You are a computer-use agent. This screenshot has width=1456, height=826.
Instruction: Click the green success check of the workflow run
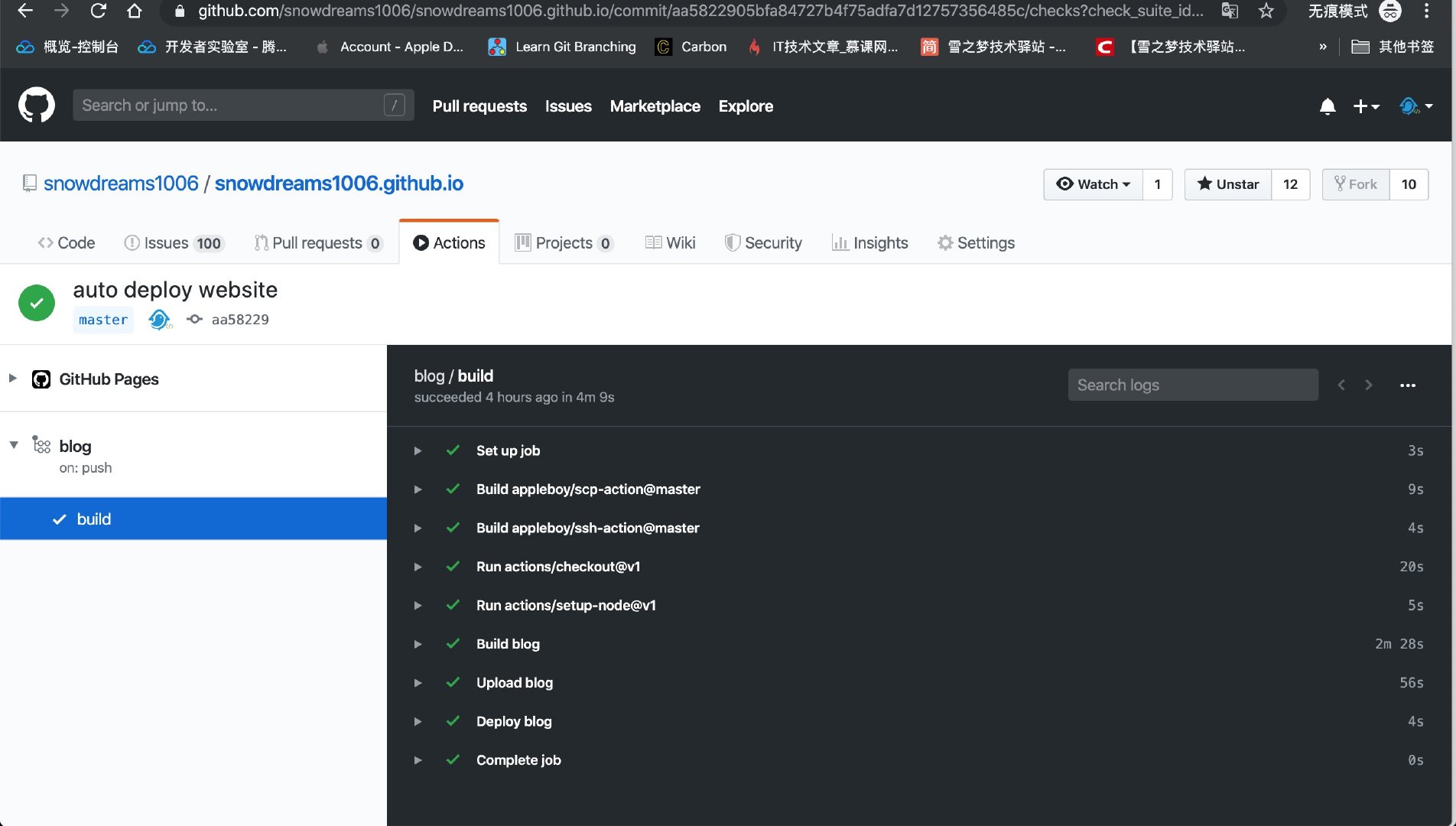coord(36,302)
